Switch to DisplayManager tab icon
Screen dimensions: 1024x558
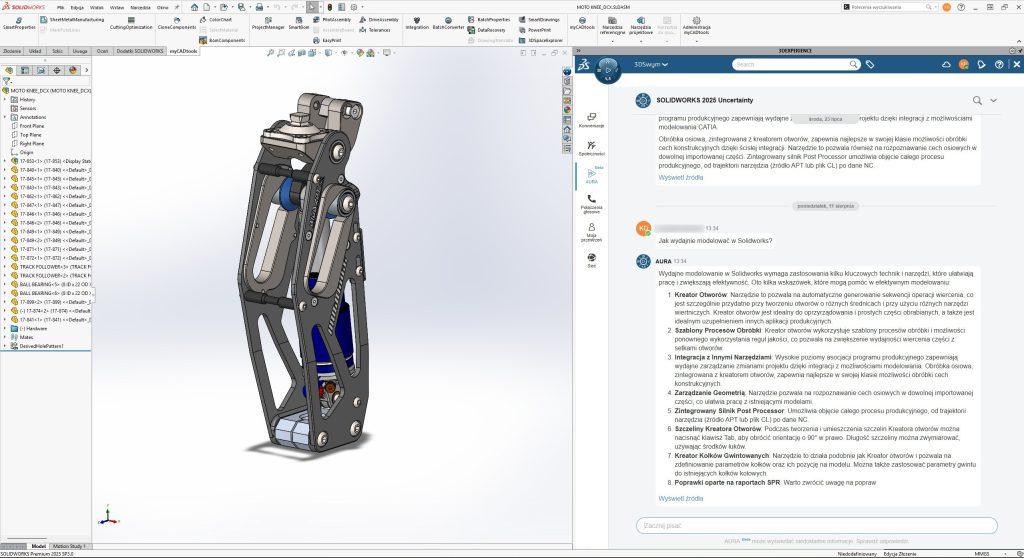coord(72,70)
